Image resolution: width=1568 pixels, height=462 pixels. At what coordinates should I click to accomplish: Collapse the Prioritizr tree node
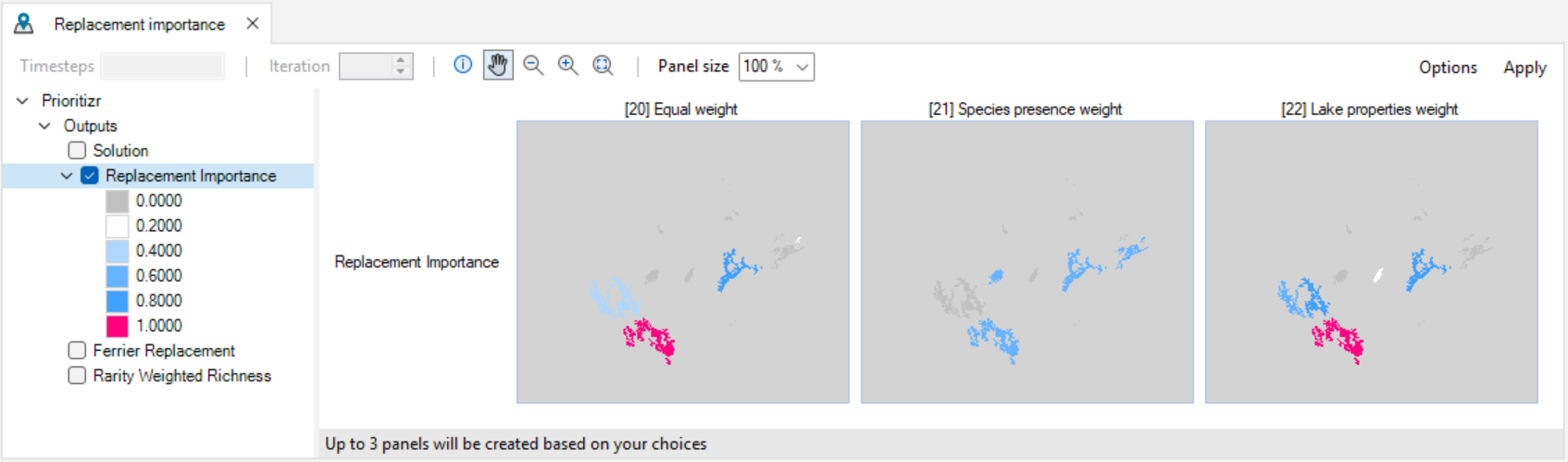click(x=23, y=100)
